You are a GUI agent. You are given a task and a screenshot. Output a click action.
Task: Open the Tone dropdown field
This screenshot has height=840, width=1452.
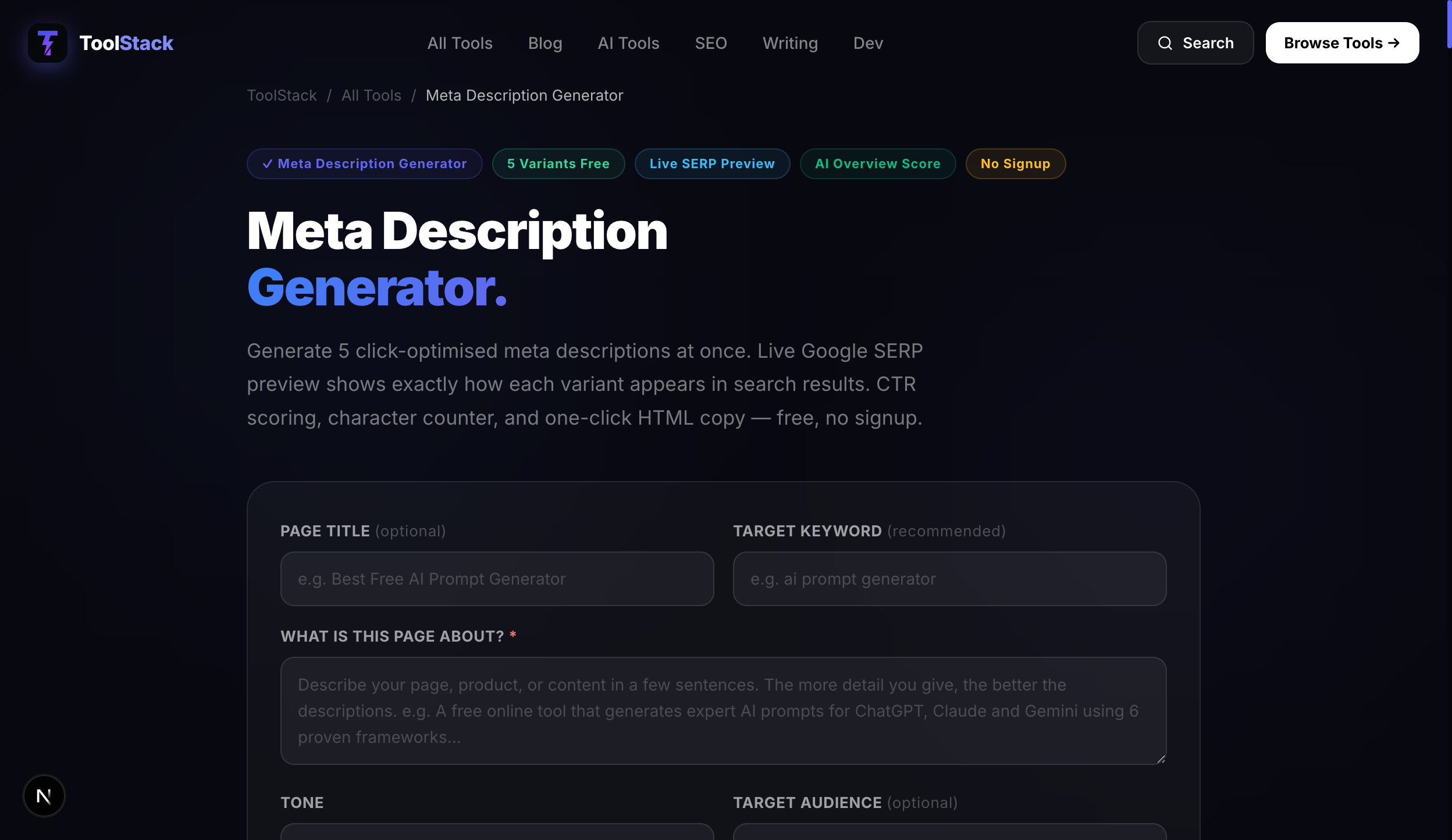pyautogui.click(x=497, y=832)
